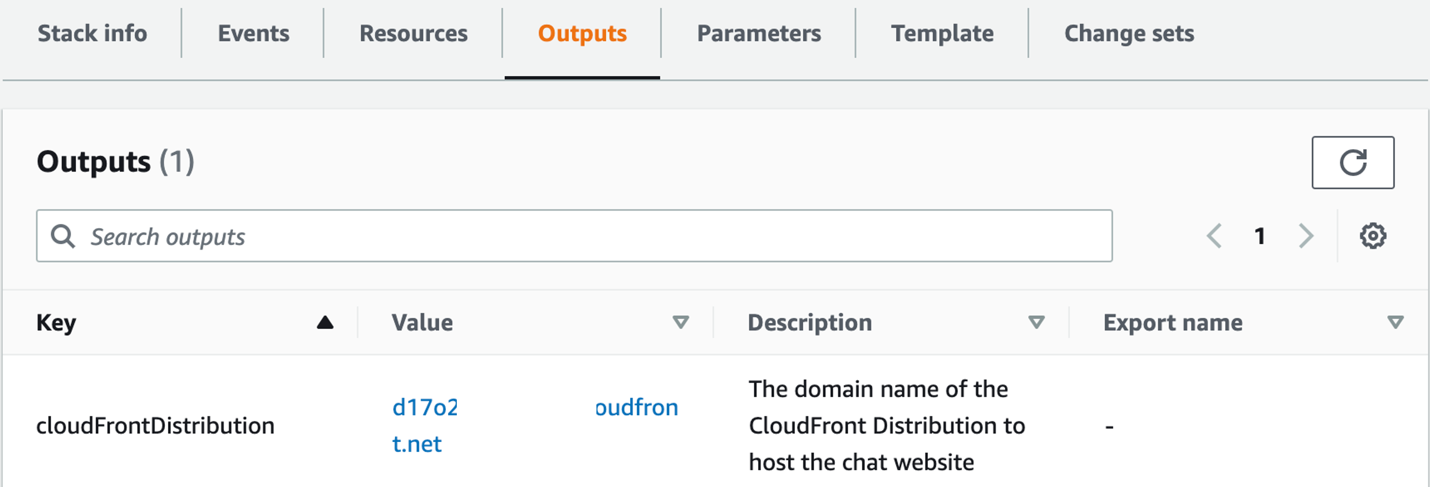Switch to Change sets tab

1129,33
